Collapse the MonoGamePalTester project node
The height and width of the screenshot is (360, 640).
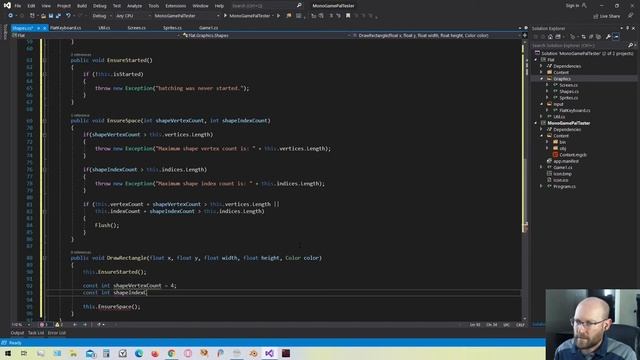[536, 123]
